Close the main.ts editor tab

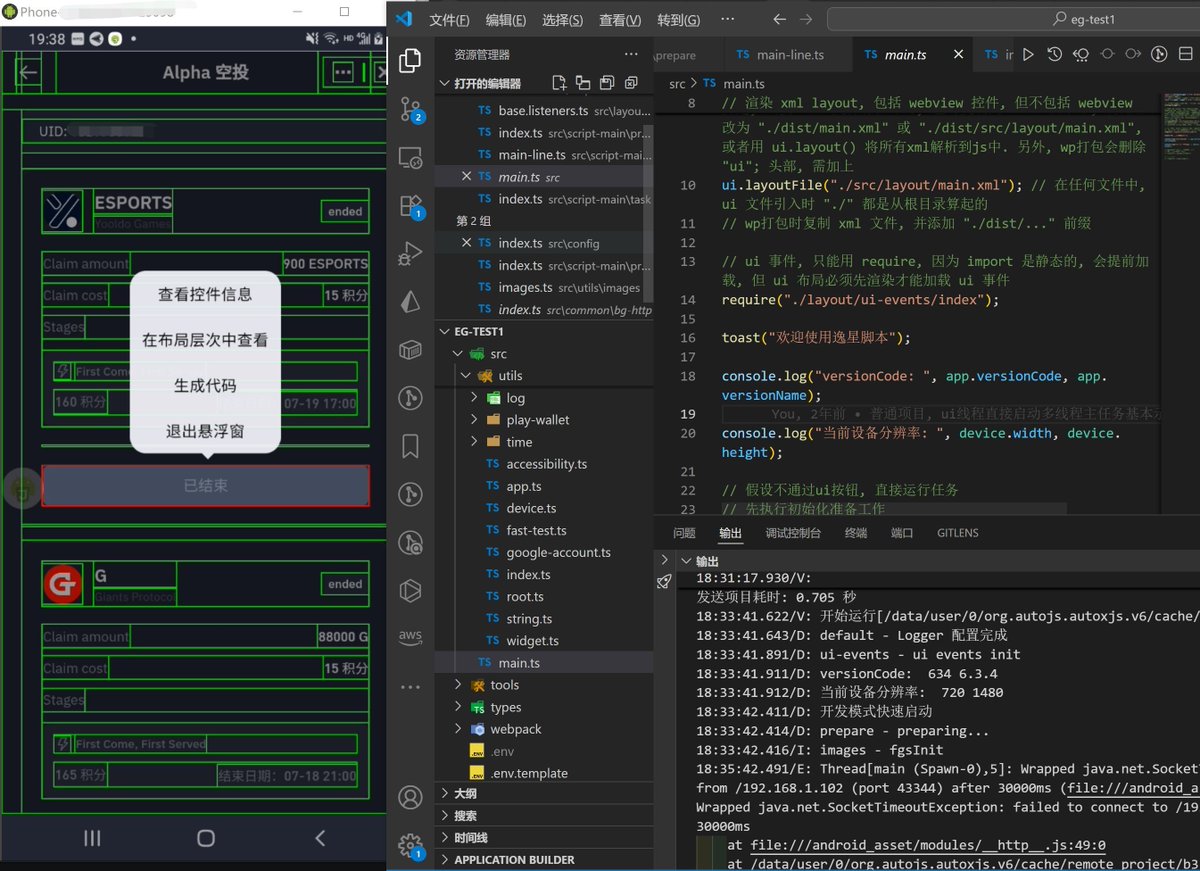coord(958,55)
